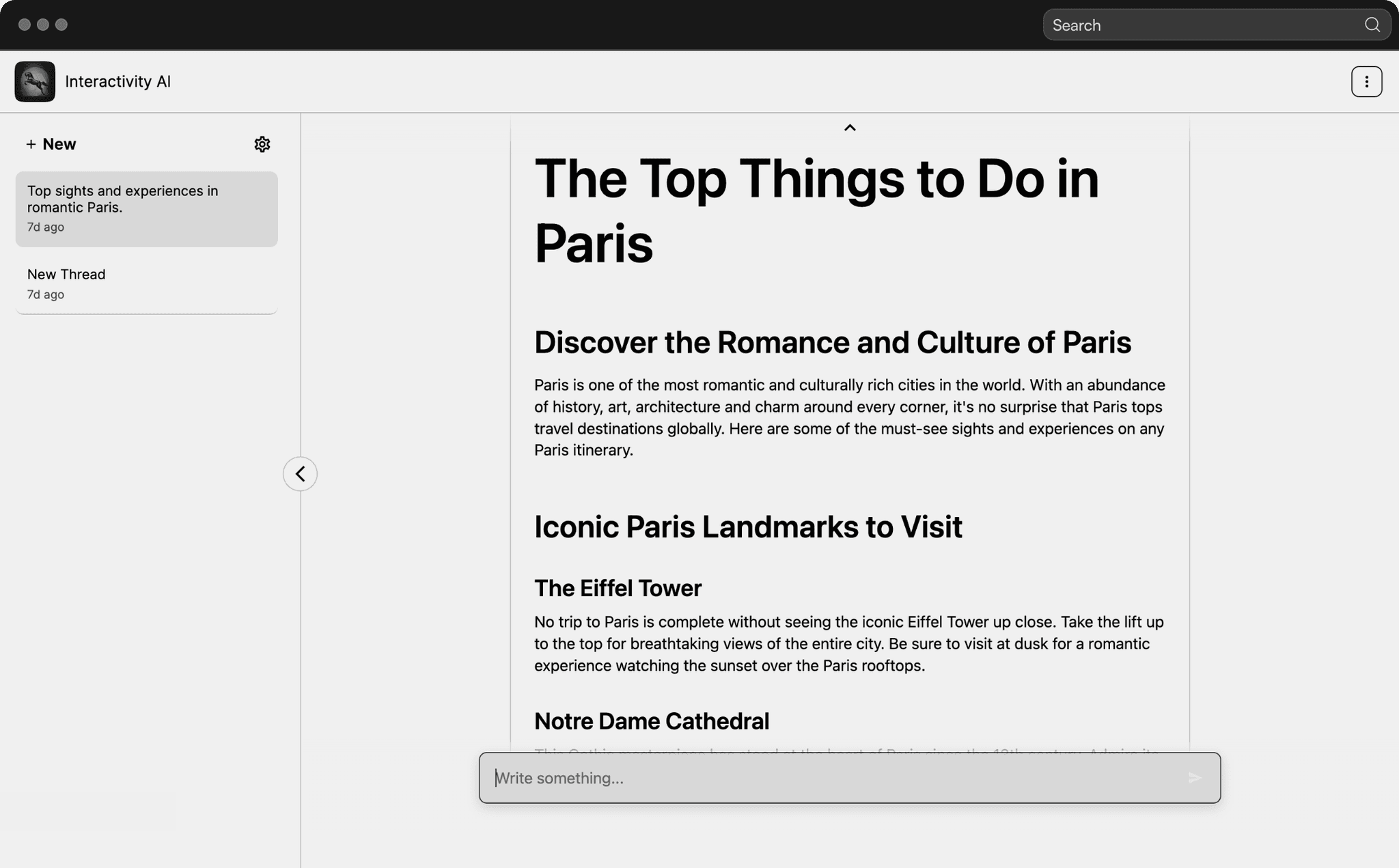Image resolution: width=1399 pixels, height=868 pixels.
Task: Click 'The Eiffel Tower' subheading
Action: click(618, 588)
